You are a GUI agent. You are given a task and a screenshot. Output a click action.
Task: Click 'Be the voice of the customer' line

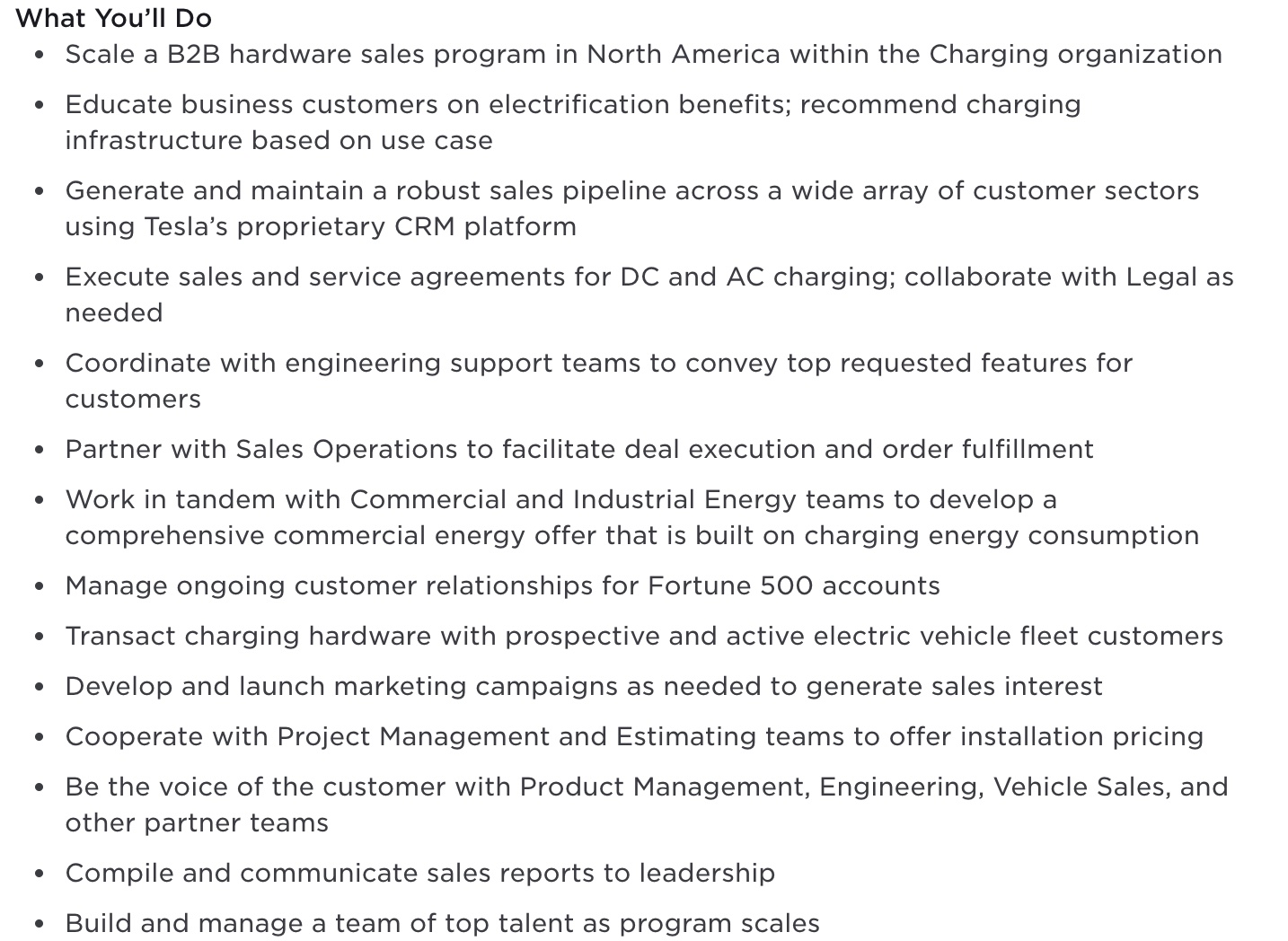pos(647,787)
